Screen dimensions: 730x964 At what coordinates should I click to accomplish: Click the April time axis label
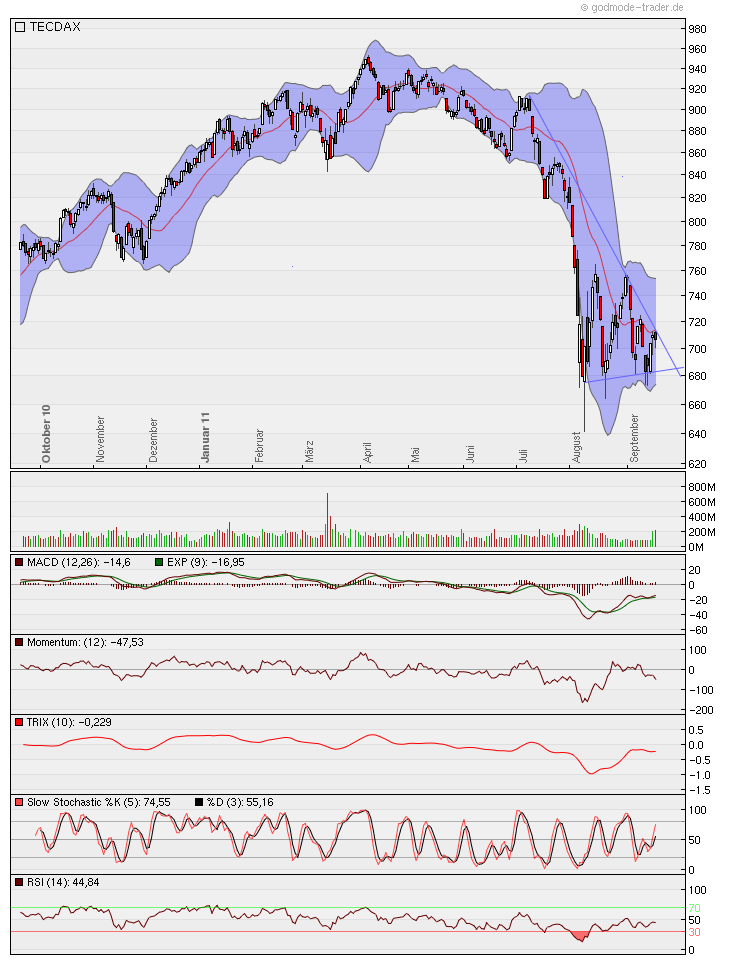367,452
